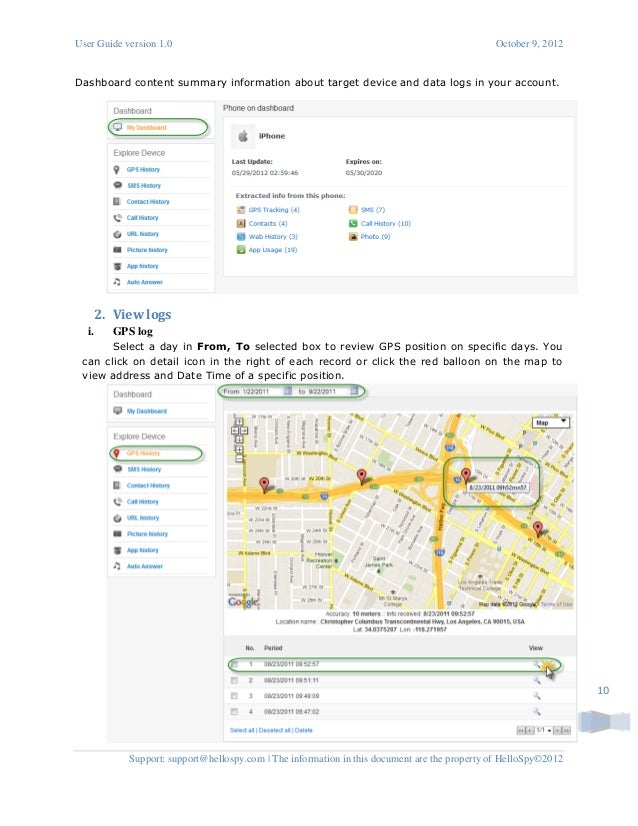Screen dimensions: 638x826
Task: Go to first page in pager
Action: [x=521, y=731]
